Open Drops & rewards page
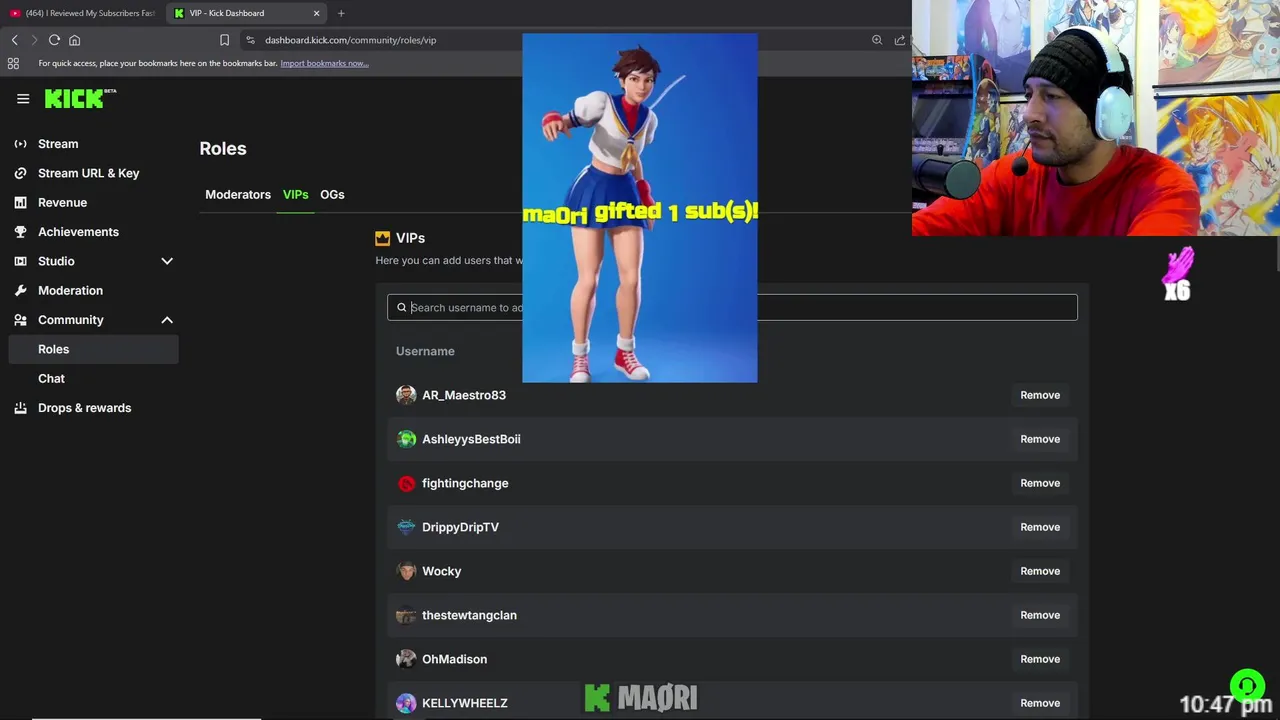 [x=85, y=408]
